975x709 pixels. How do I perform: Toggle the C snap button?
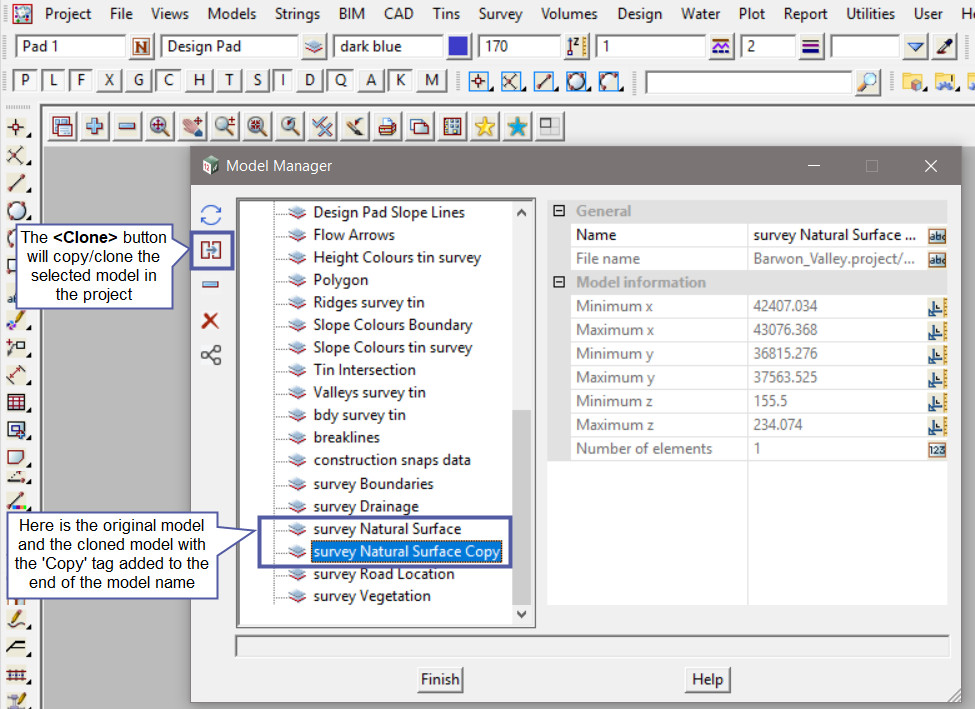(170, 81)
